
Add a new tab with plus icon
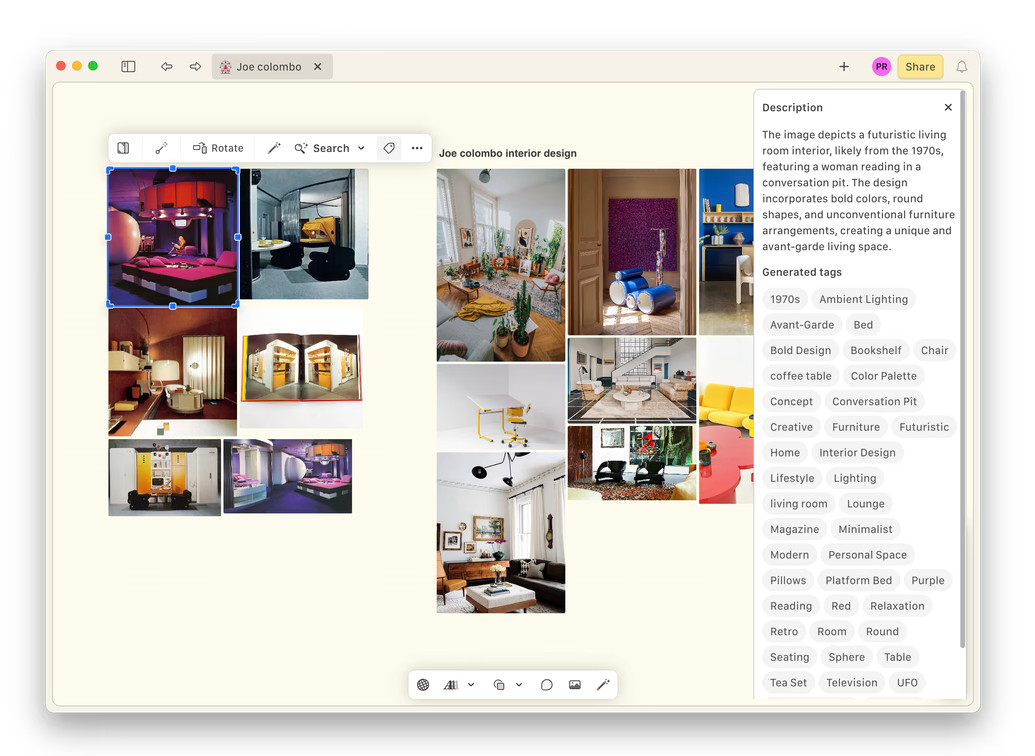click(844, 67)
